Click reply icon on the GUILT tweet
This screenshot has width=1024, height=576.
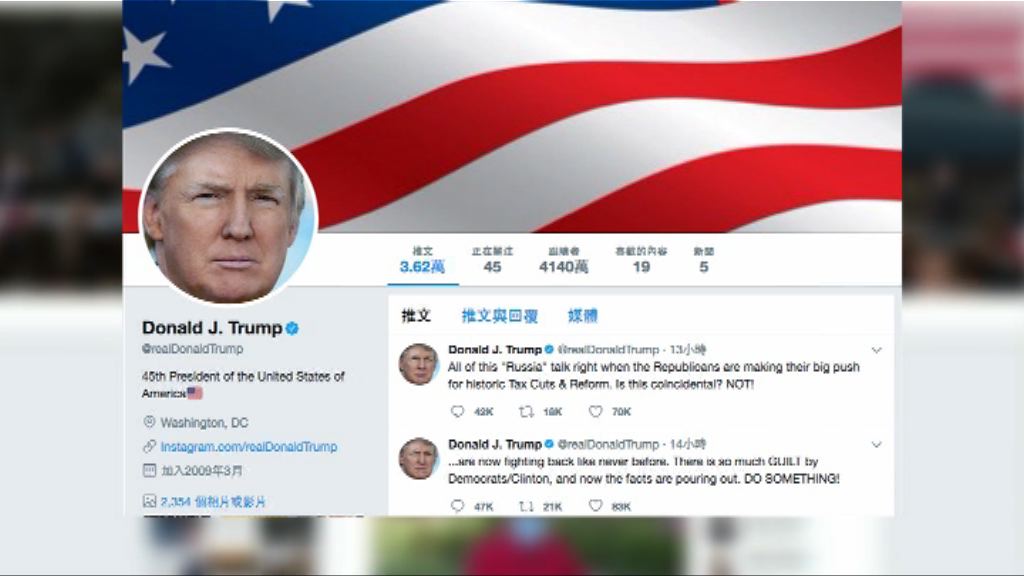coord(458,506)
